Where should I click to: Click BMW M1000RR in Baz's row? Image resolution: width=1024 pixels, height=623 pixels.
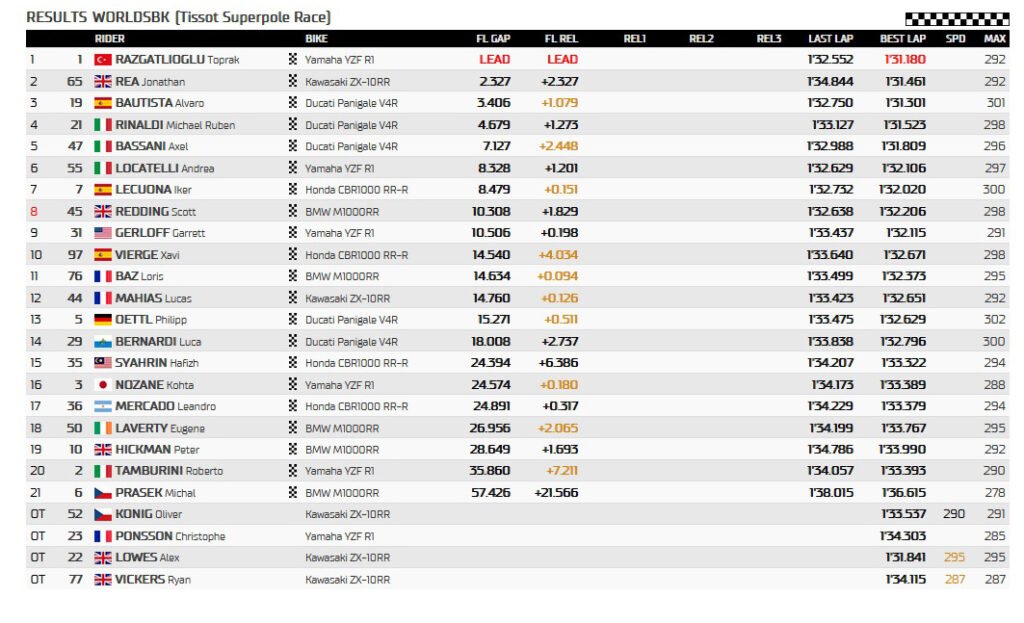[342, 276]
